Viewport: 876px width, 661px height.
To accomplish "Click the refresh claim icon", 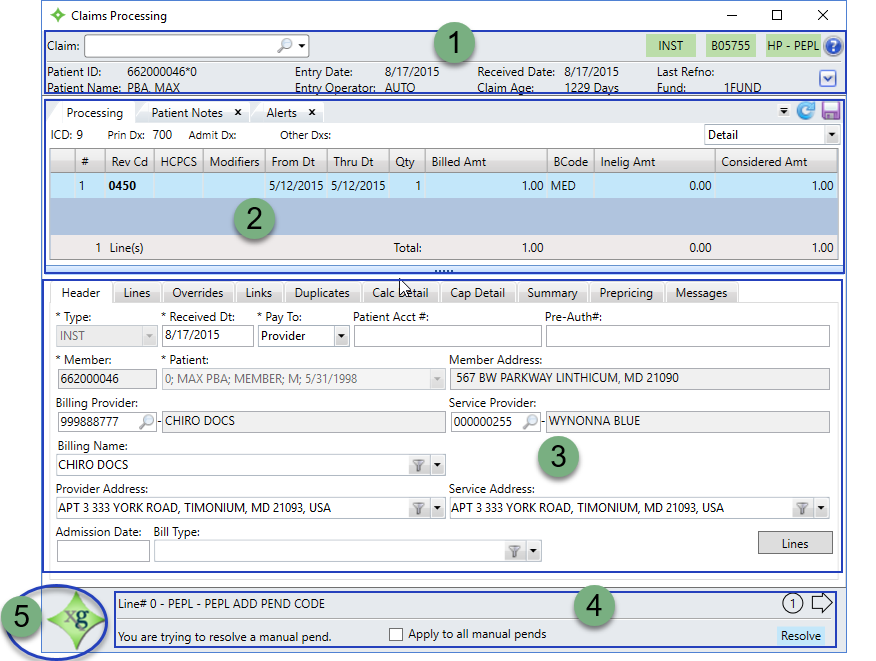I will (805, 112).
